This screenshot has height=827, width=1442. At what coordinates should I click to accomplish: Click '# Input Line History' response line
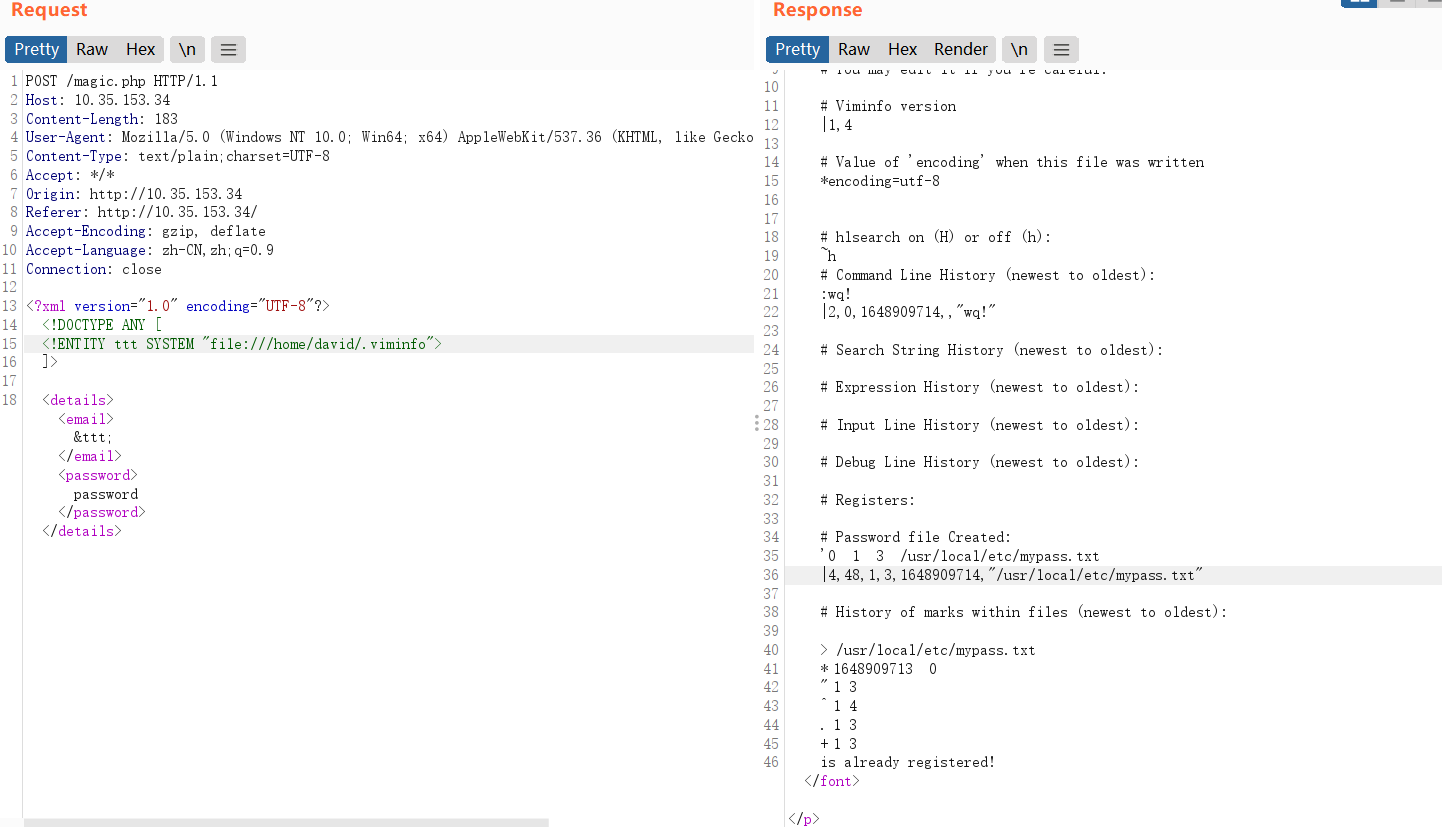[981, 425]
